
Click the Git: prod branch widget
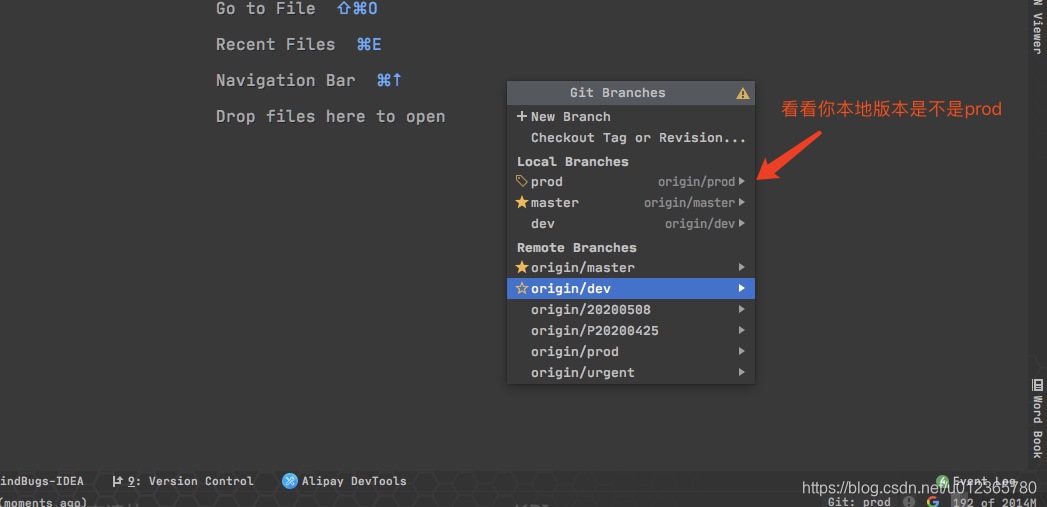click(x=859, y=502)
